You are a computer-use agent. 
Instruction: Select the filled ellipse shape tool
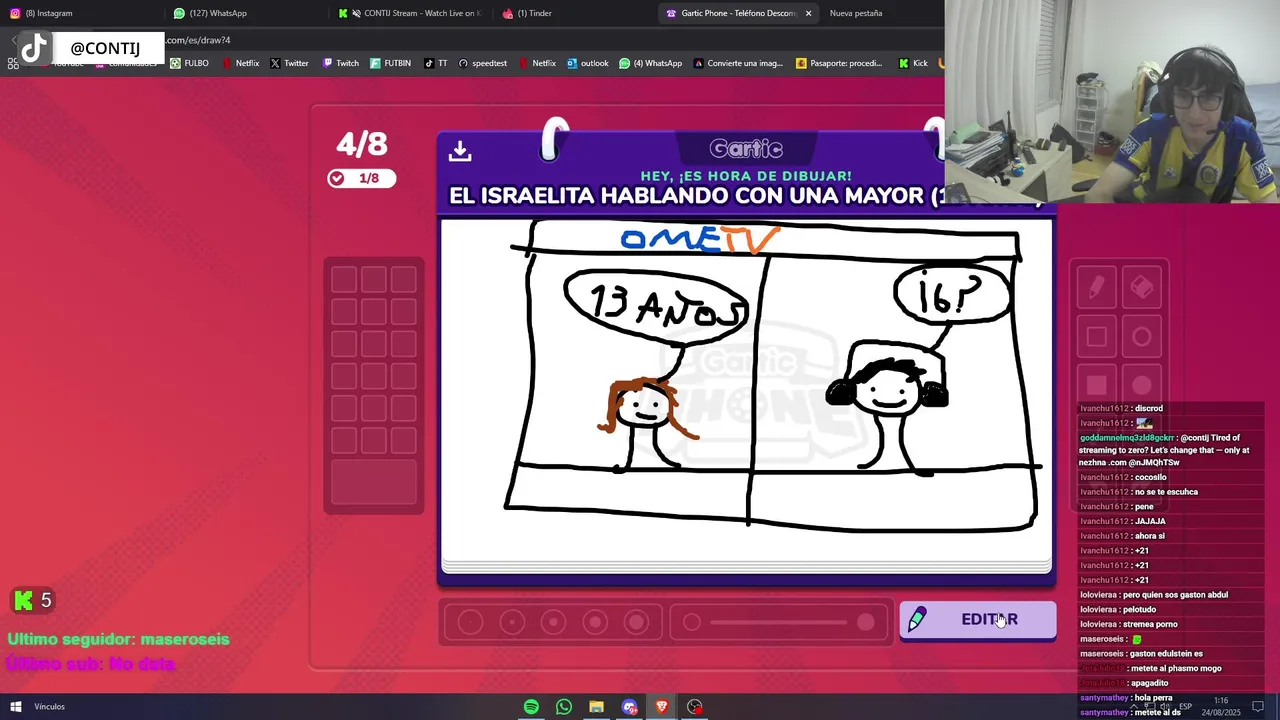click(x=1142, y=385)
